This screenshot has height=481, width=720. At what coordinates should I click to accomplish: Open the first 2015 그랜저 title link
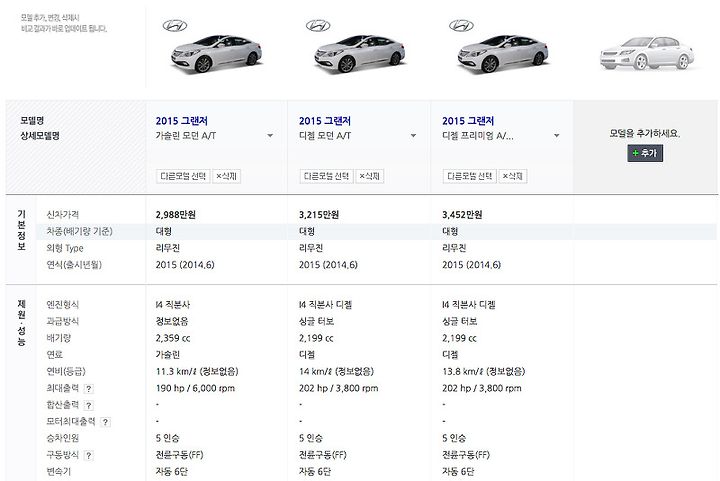[182, 121]
